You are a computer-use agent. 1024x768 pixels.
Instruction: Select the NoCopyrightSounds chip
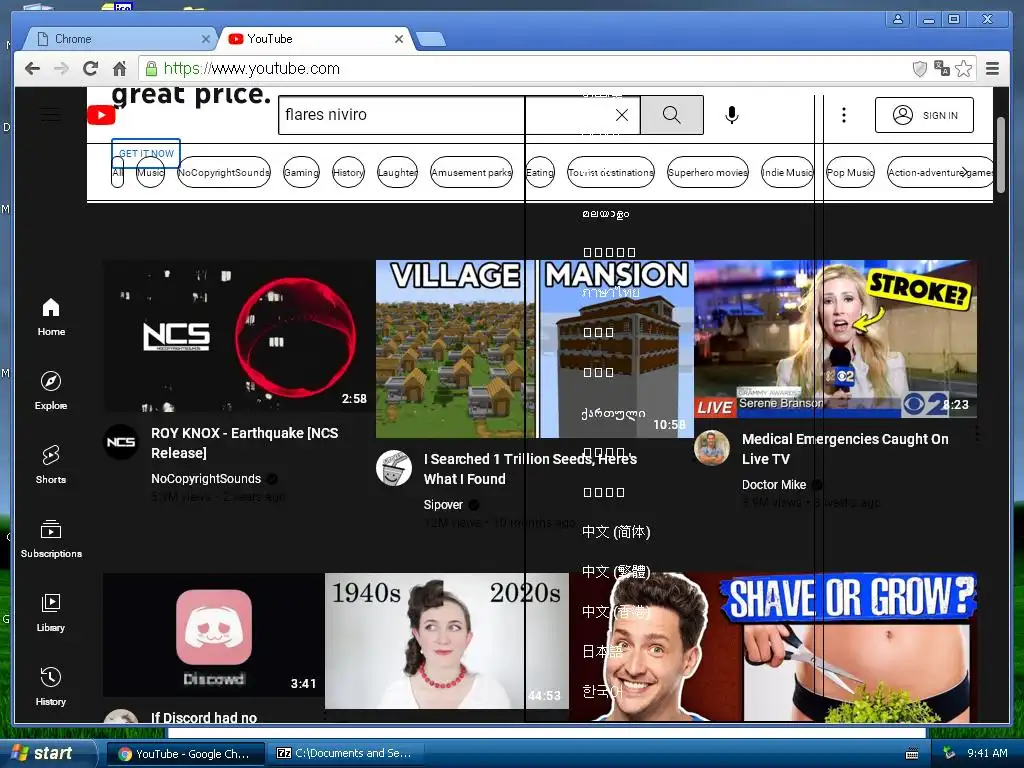click(223, 172)
